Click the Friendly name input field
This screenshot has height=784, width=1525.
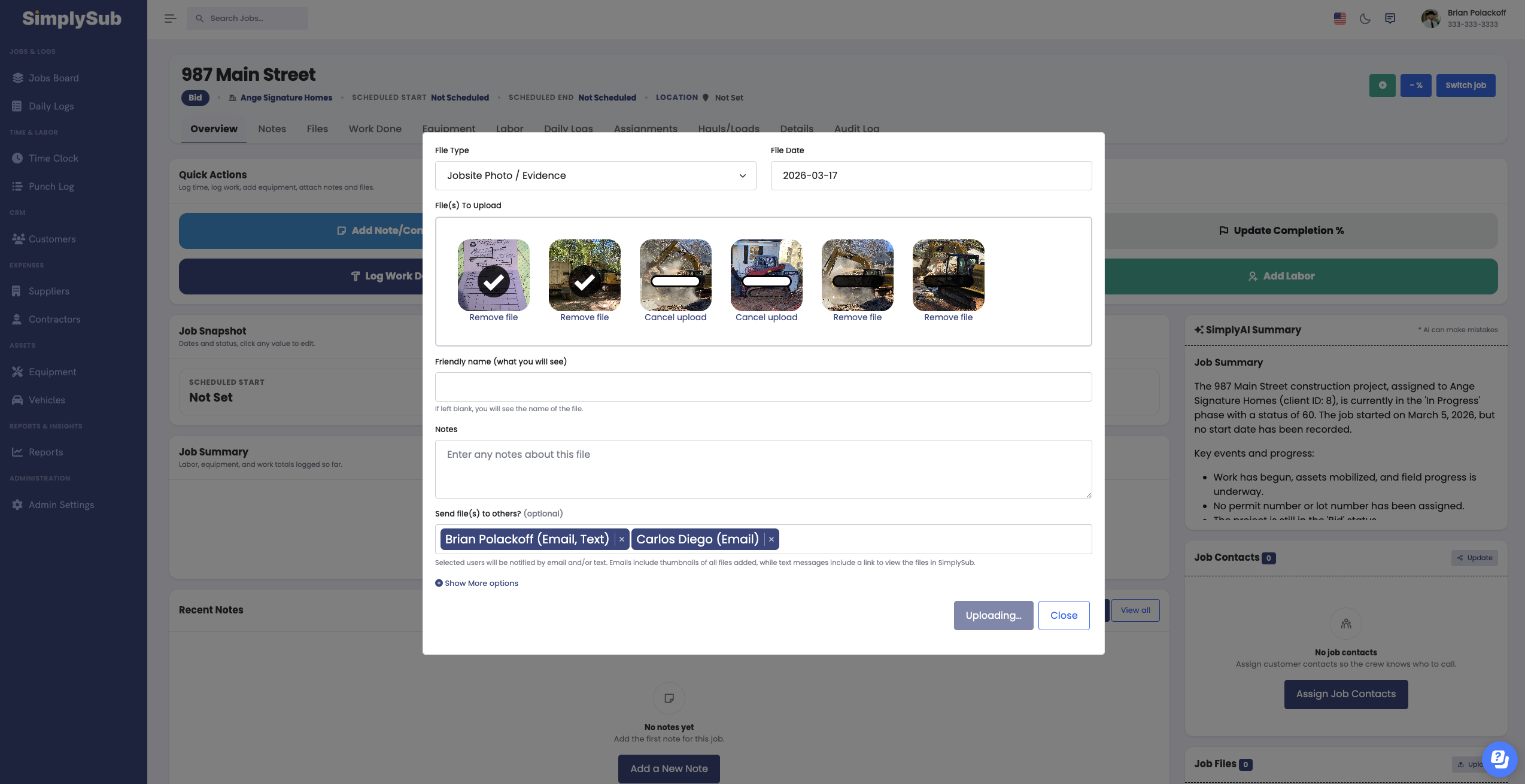coord(763,387)
